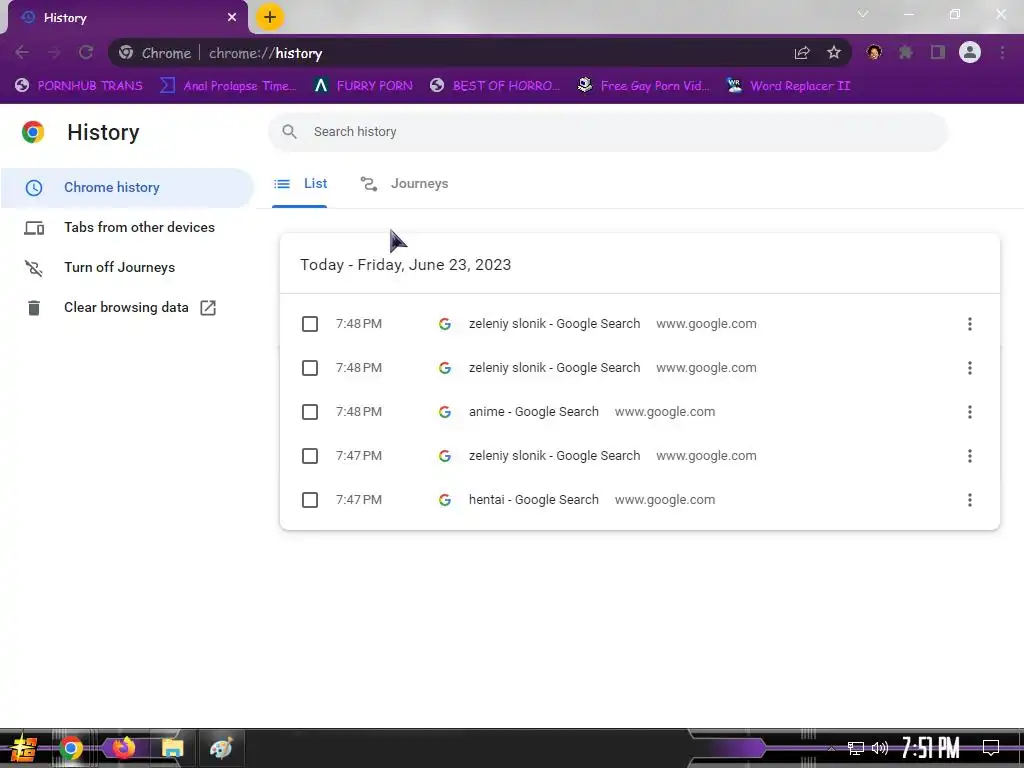Toggle the side panel icon
Viewport: 1024px width, 768px height.
(x=938, y=52)
